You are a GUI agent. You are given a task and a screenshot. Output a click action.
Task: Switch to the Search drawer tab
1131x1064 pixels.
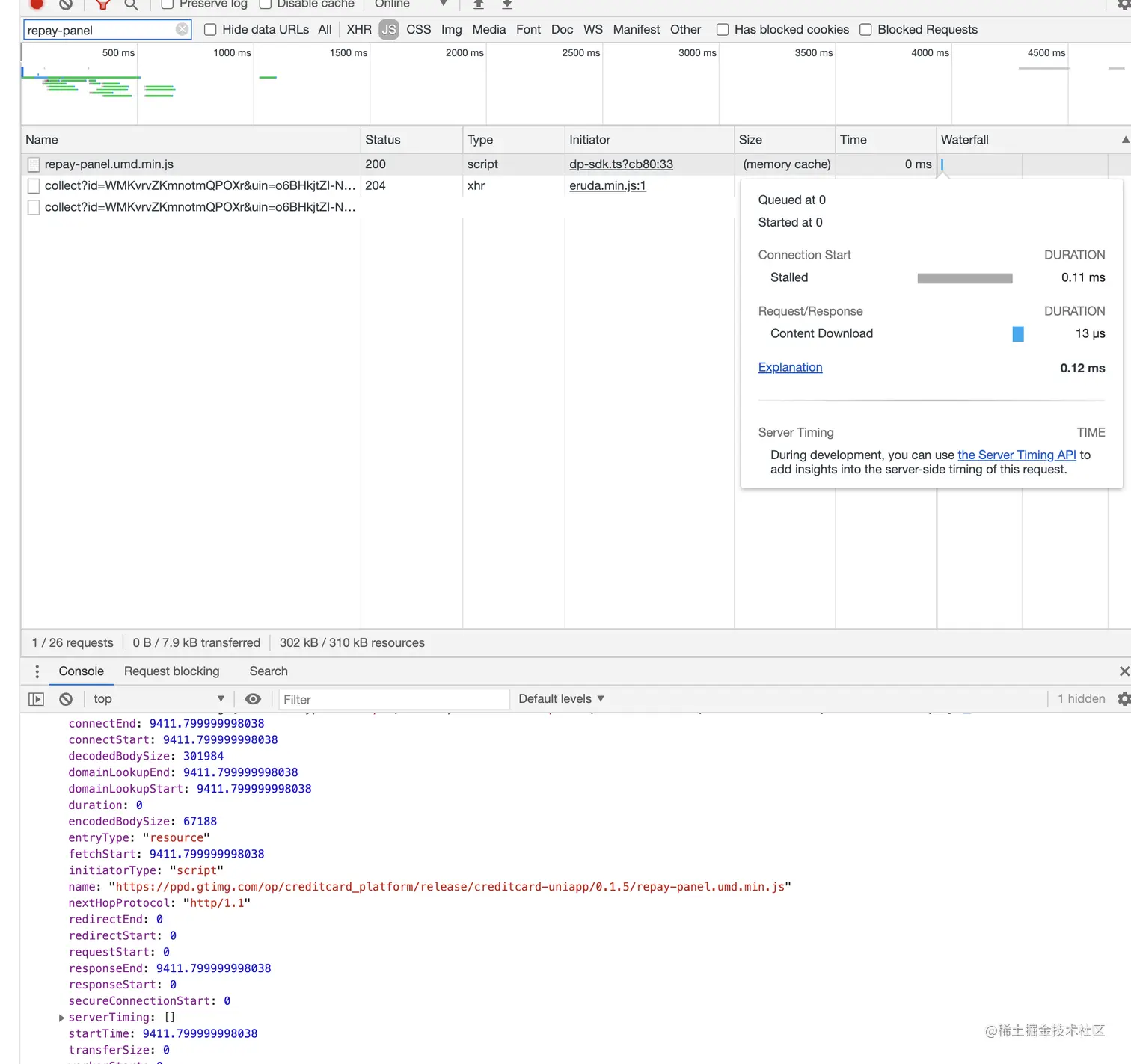pyautogui.click(x=269, y=671)
